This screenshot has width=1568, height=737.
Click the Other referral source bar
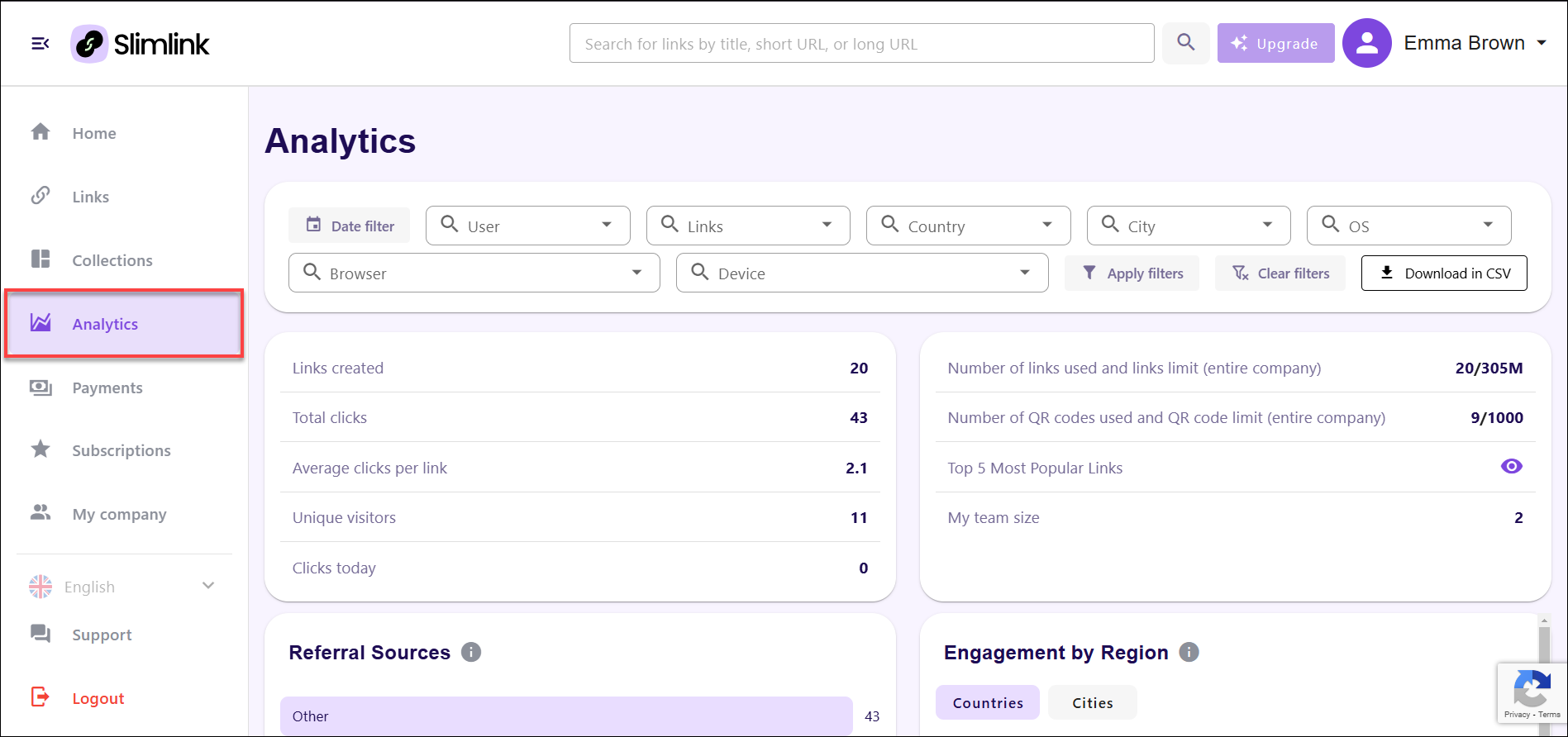pos(566,716)
